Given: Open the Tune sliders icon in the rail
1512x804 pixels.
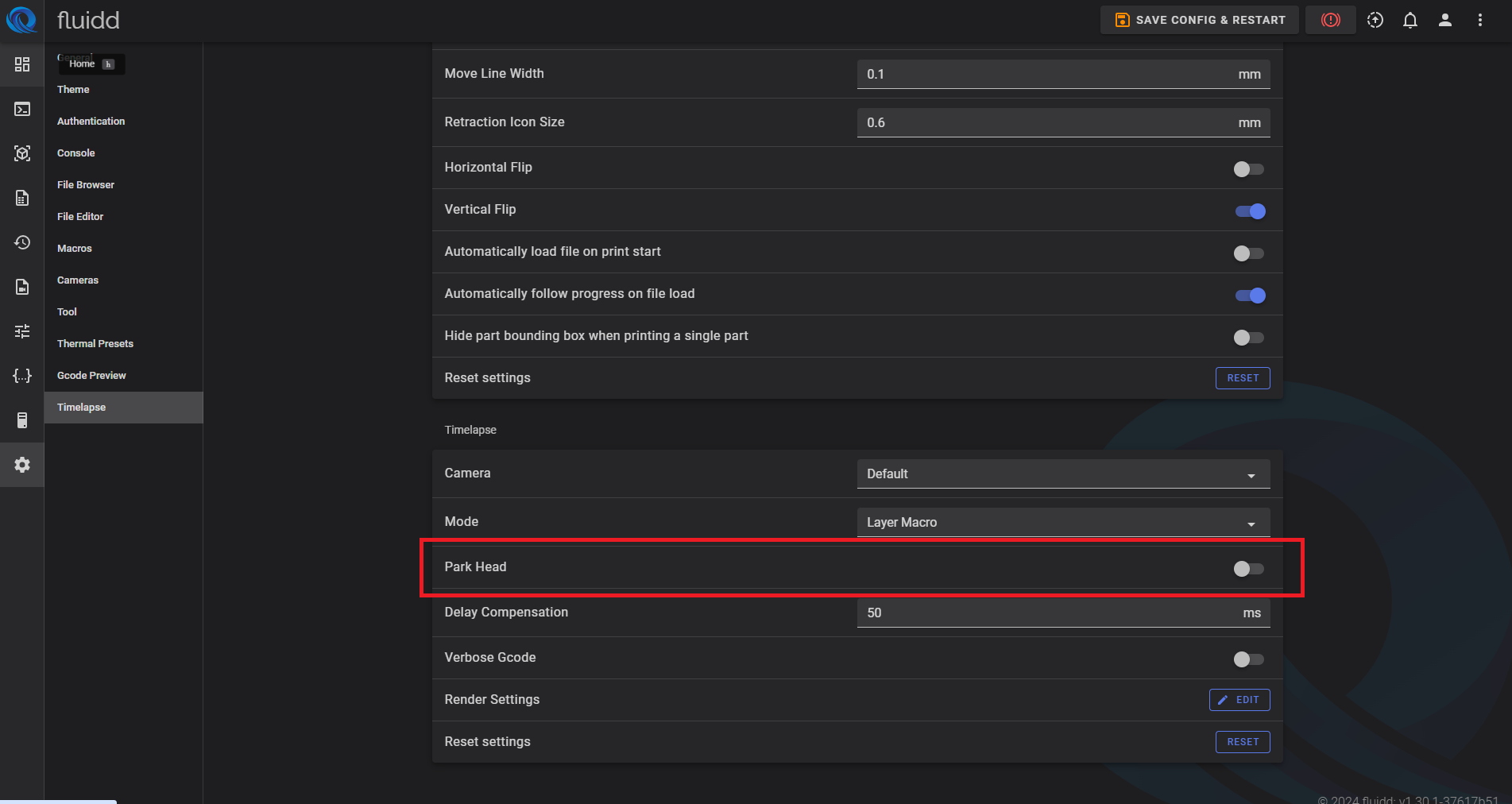Looking at the screenshot, I should point(22,331).
